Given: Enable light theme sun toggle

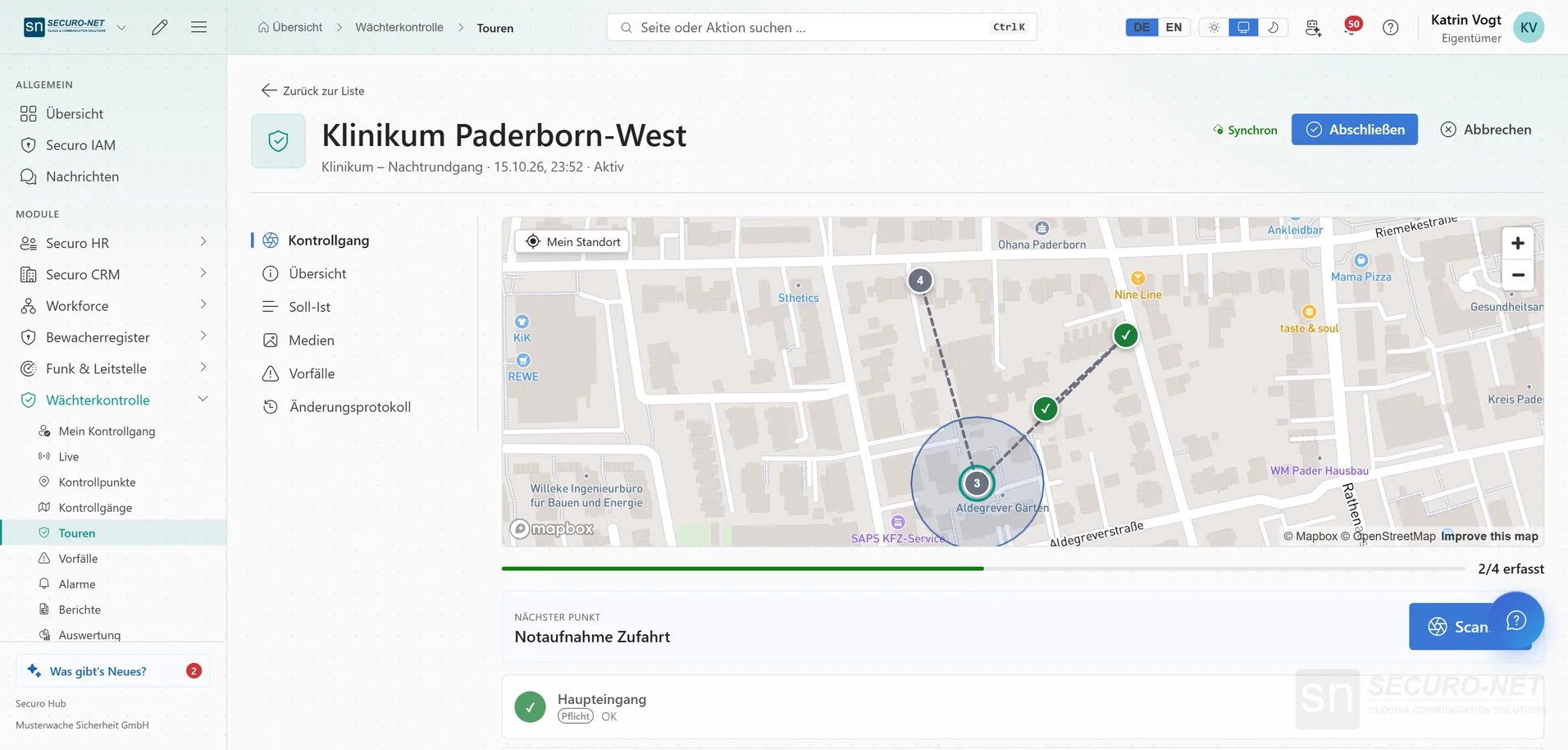Looking at the screenshot, I should coord(1214,27).
